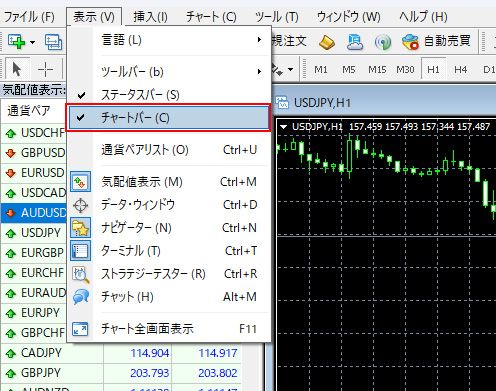Screen dimensions: 496x391
Task: Open the dropdown arrow beside the new chart icon
Action: pos(32,42)
